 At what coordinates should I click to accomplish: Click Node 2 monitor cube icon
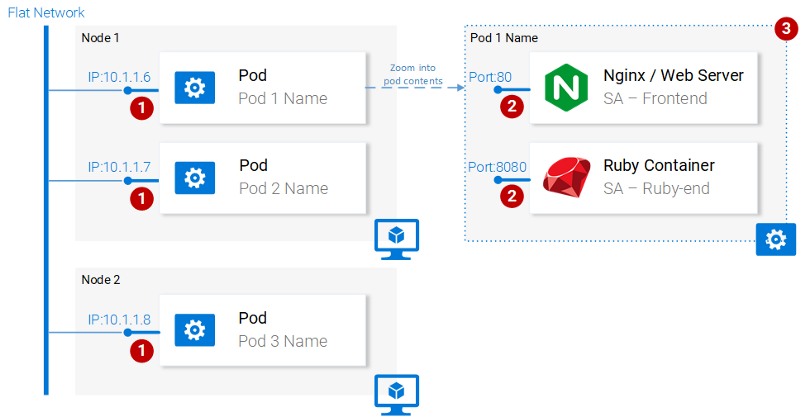tap(396, 391)
